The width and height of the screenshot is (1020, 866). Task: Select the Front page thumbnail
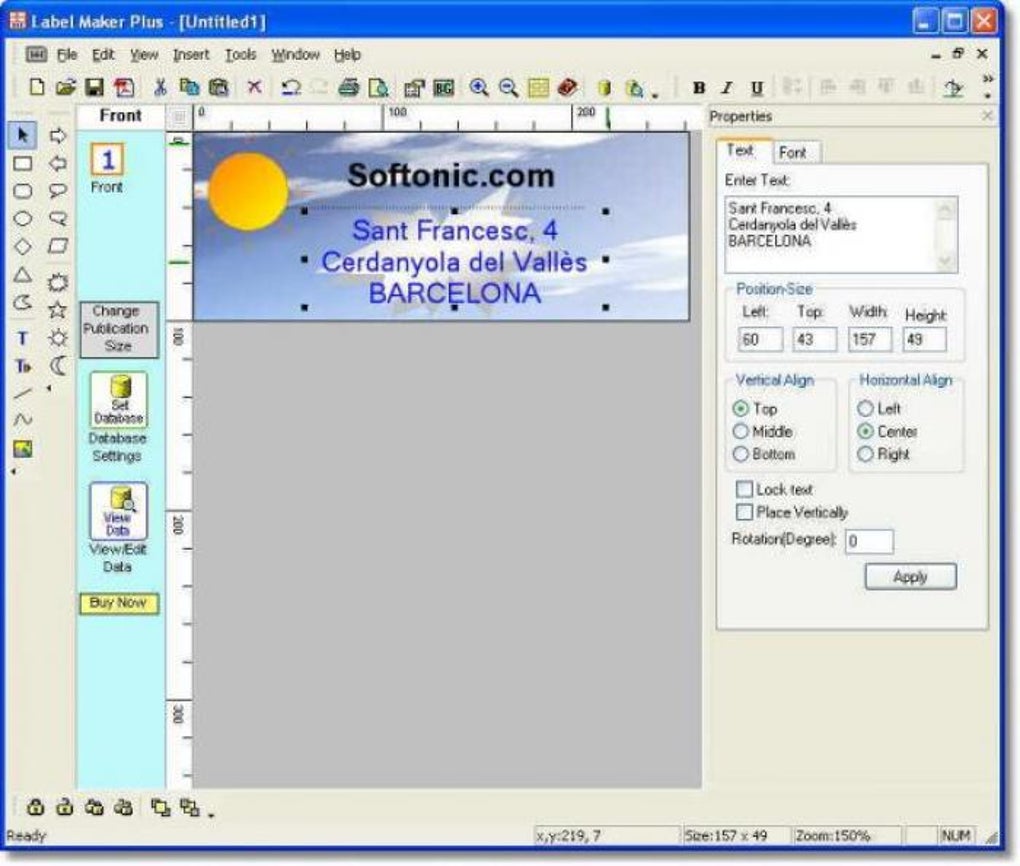click(107, 159)
